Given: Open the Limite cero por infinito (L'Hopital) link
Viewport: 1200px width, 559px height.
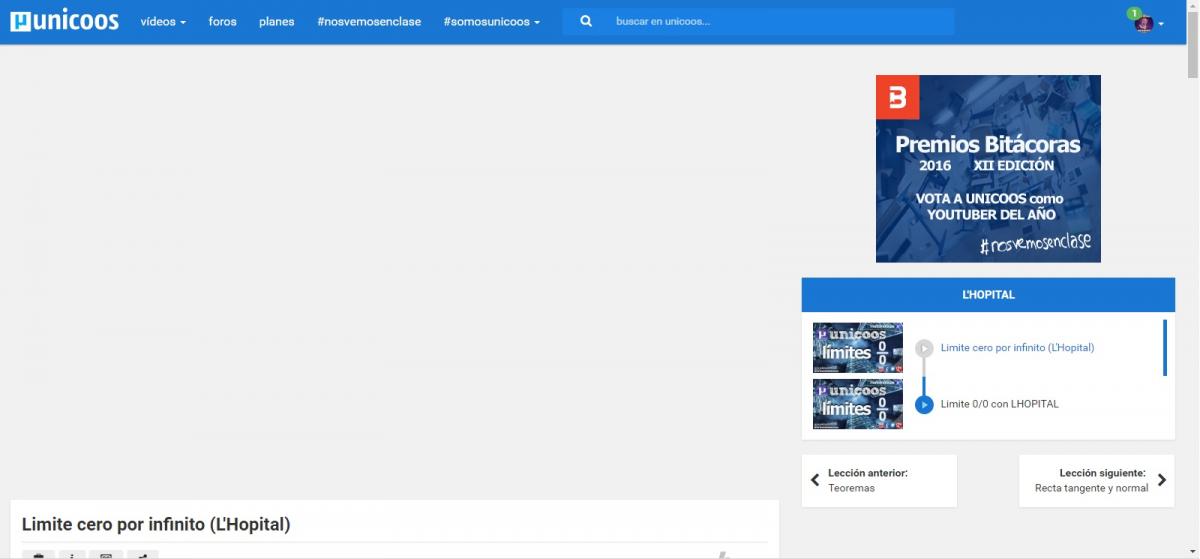Looking at the screenshot, I should (1017, 348).
